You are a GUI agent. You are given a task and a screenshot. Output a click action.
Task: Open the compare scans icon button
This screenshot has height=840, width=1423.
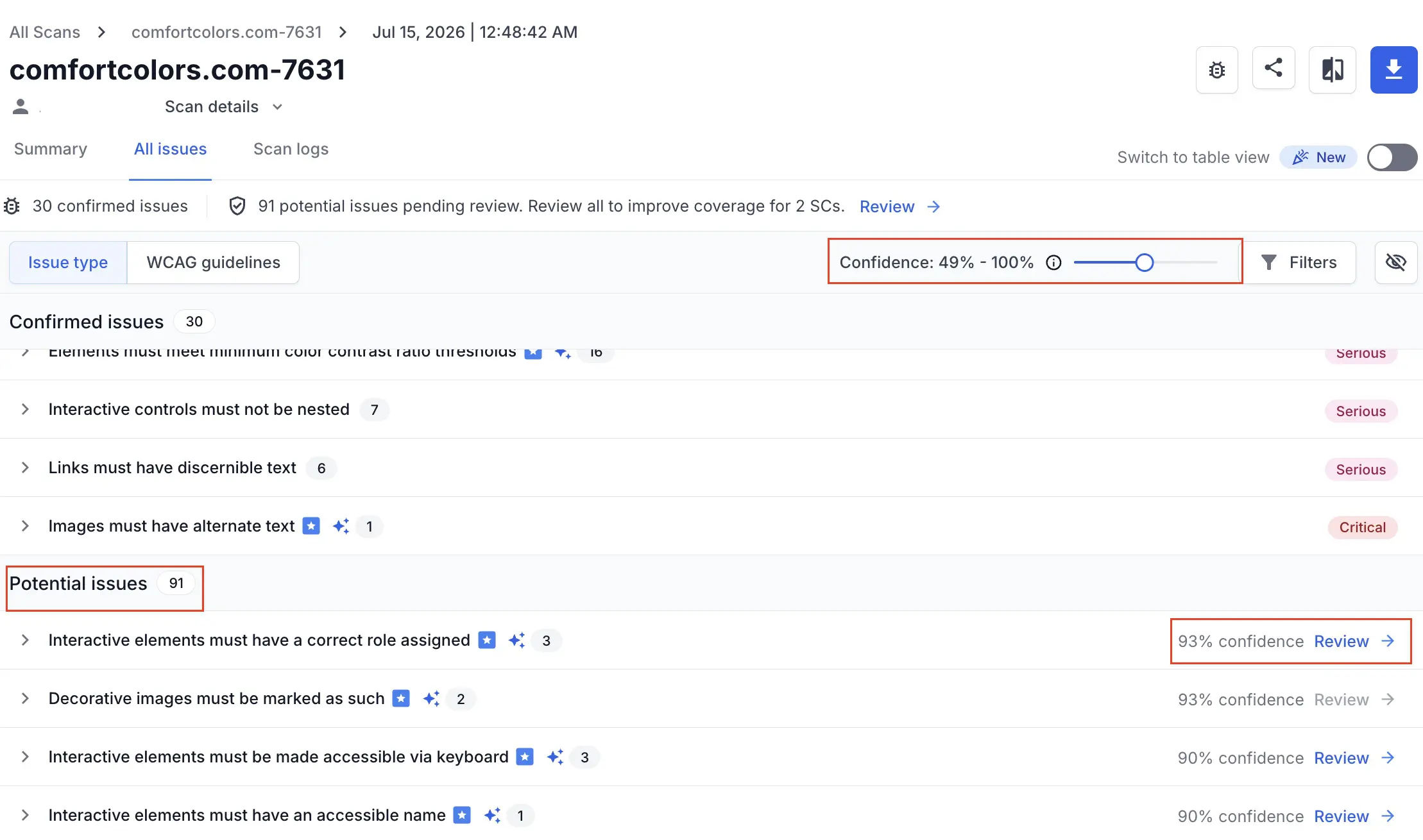point(1332,70)
